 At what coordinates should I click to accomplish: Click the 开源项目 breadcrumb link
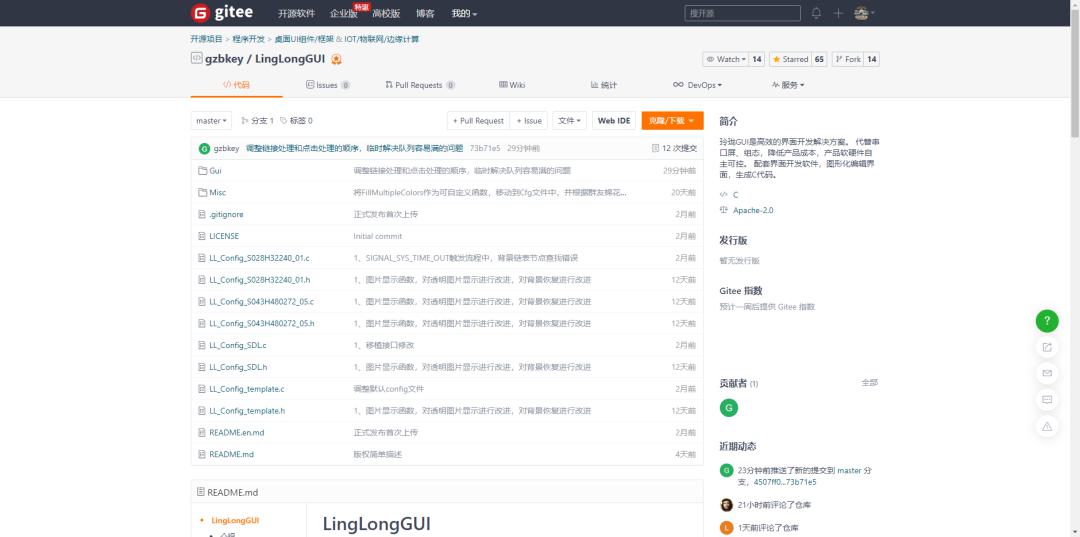click(x=207, y=39)
